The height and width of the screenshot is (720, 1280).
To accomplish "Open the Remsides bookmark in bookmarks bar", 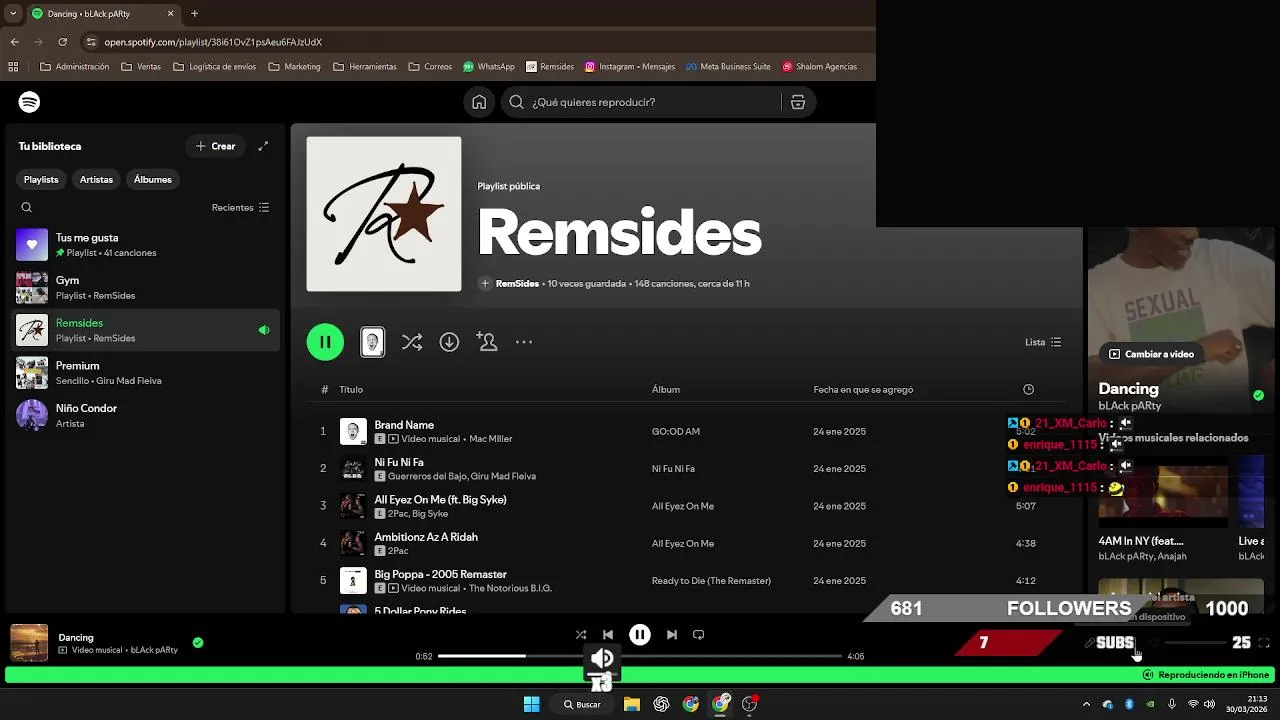I will click(x=549, y=67).
